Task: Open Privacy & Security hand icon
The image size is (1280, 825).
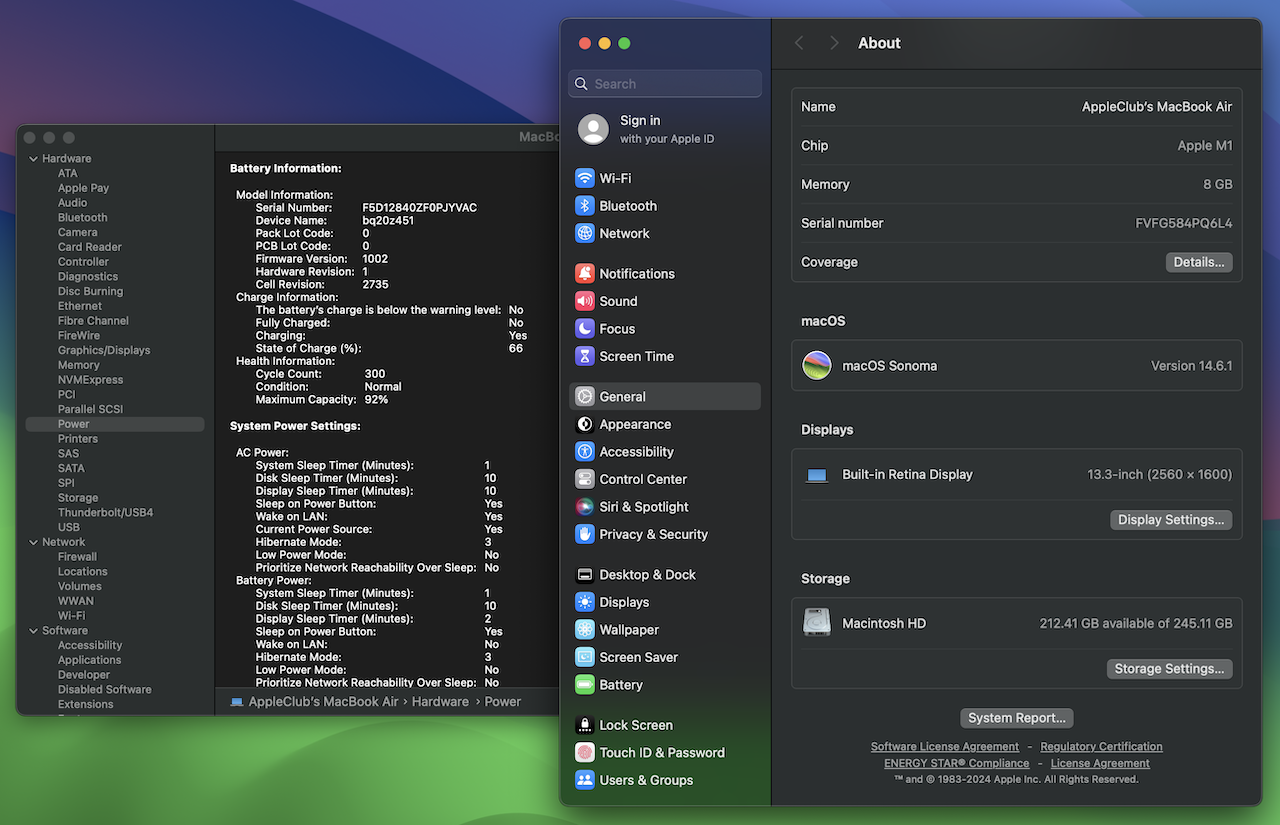Action: [585, 534]
